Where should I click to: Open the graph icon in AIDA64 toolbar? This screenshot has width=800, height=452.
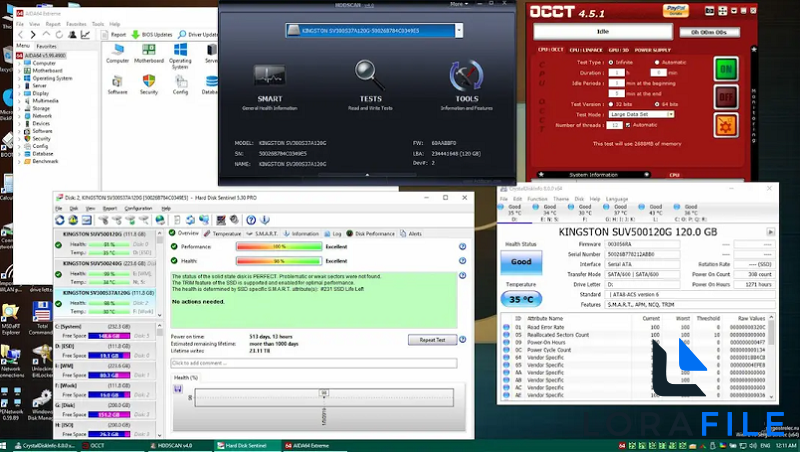(85, 35)
